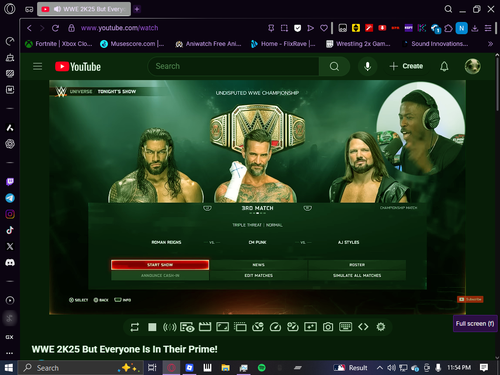
Task: Open the Windows notification center
Action: tap(484, 368)
